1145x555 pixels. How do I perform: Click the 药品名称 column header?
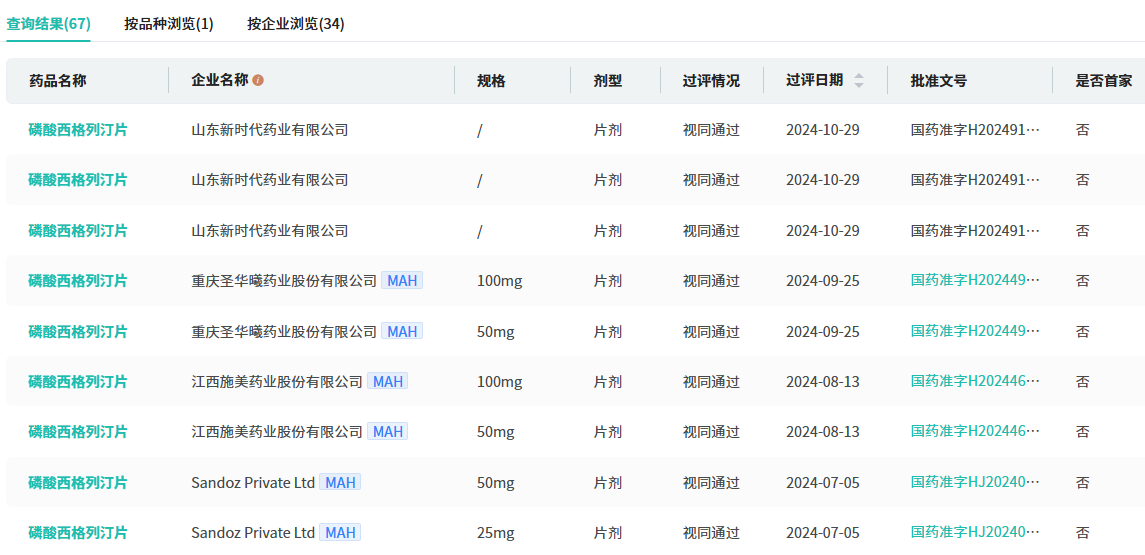pyautogui.click(x=58, y=81)
